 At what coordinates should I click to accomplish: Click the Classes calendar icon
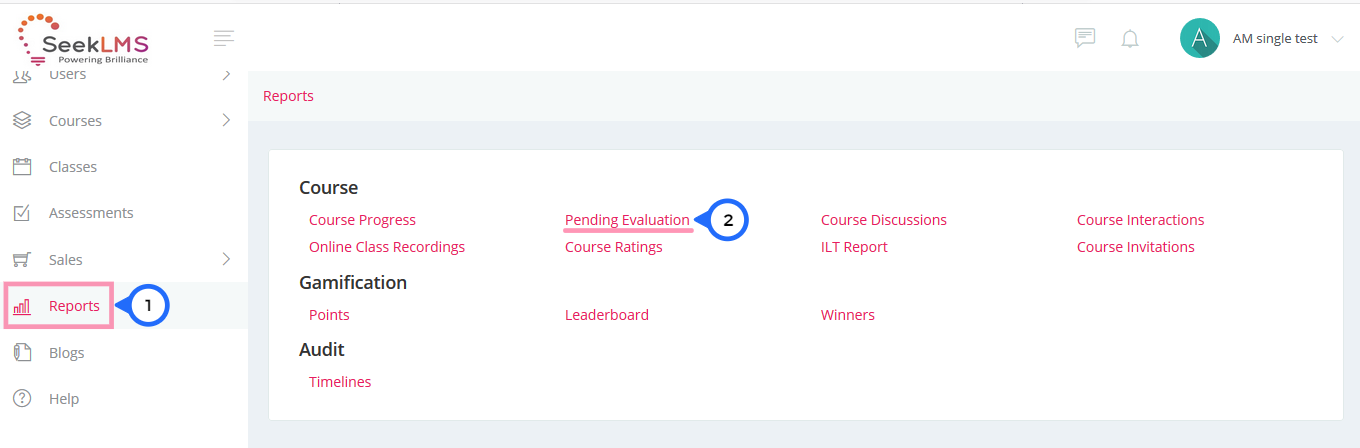[22, 167]
